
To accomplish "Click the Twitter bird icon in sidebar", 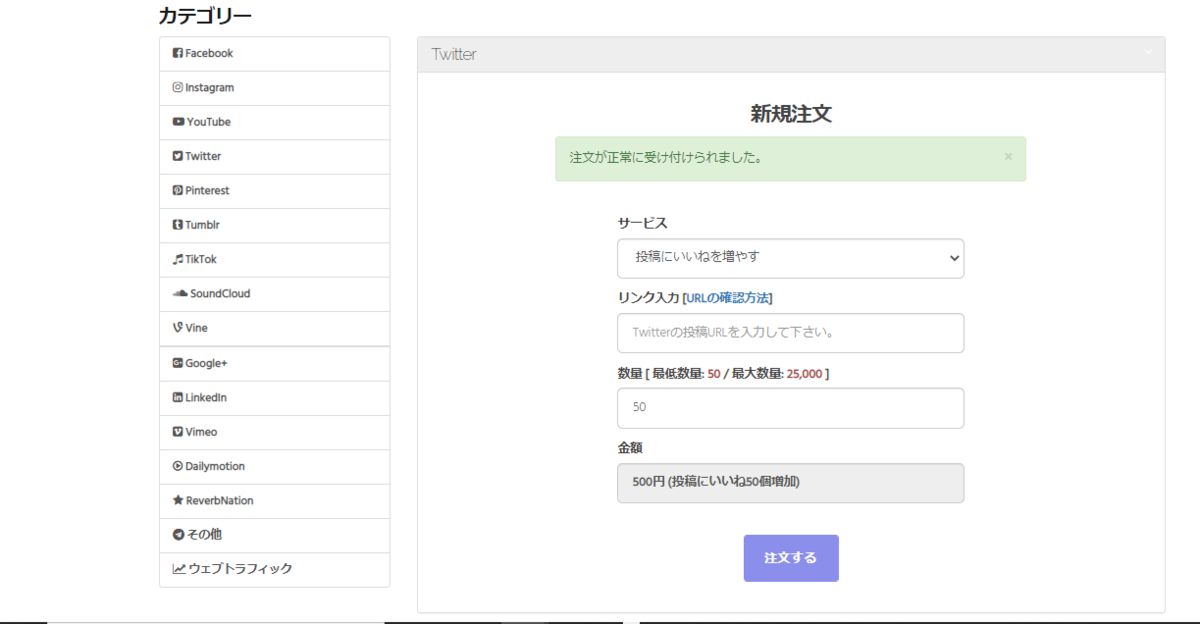I will 178,156.
